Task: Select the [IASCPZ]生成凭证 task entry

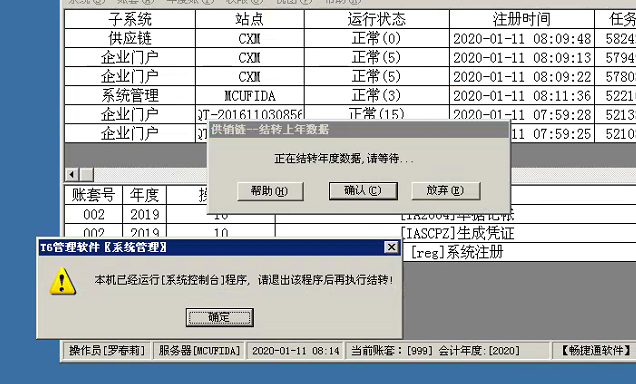Action: click(x=458, y=233)
